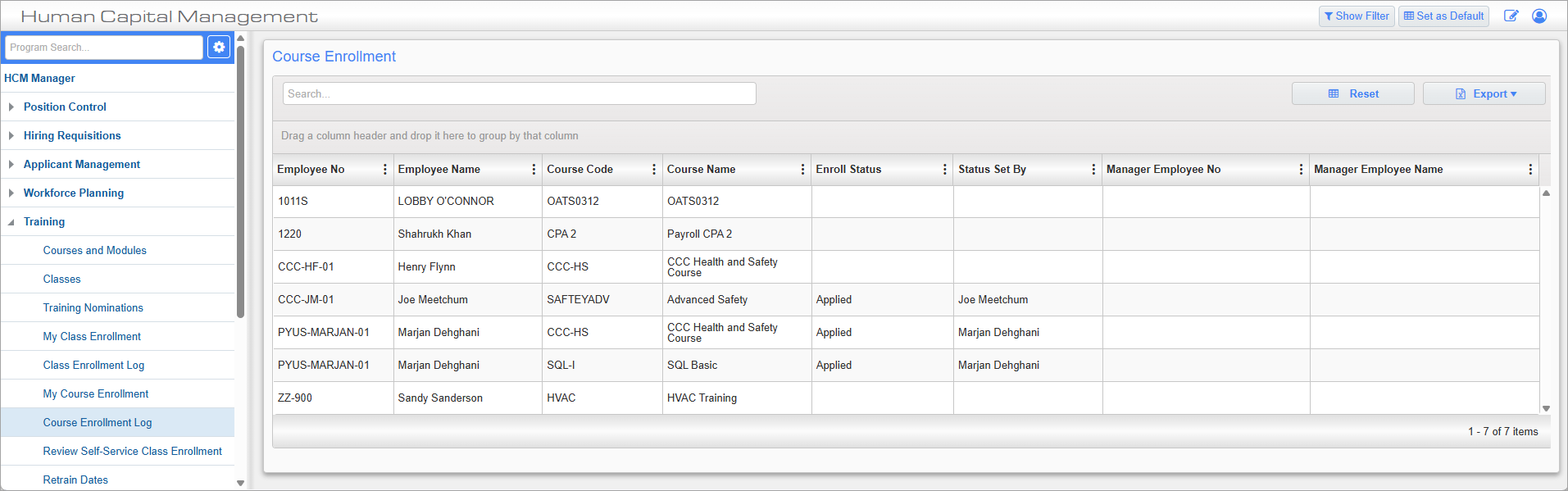
Task: Select the Advanced Safety cell
Action: tap(737, 299)
